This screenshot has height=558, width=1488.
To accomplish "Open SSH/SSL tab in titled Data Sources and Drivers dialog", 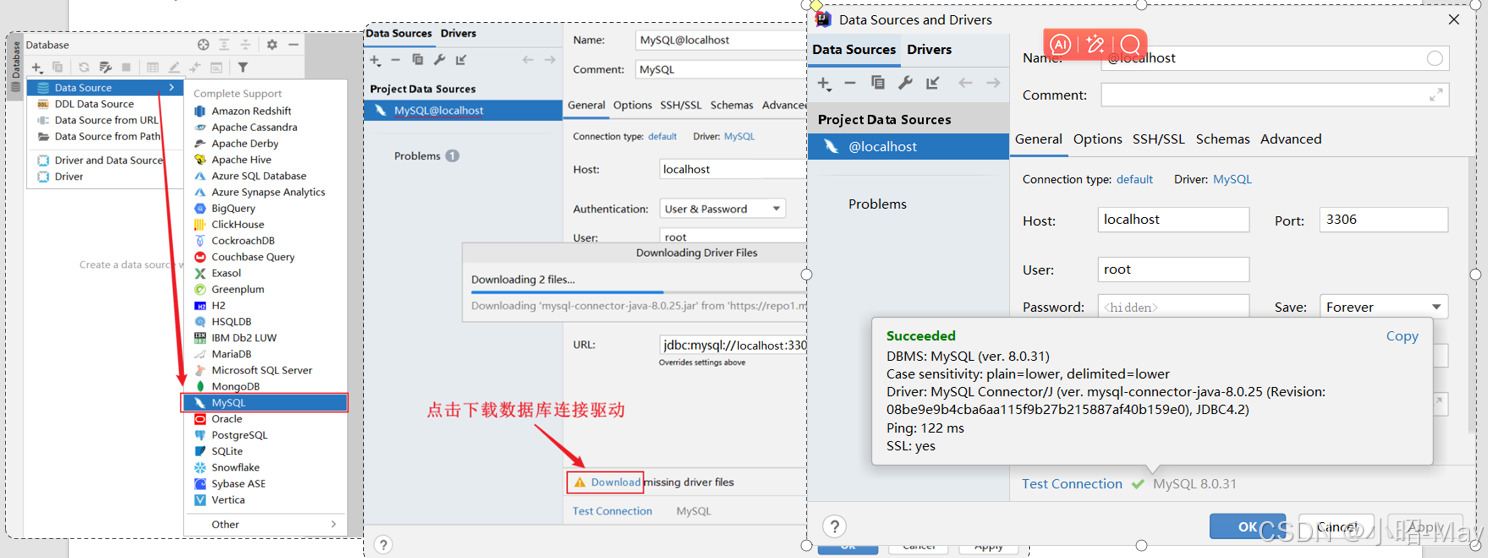I will (x=1158, y=139).
